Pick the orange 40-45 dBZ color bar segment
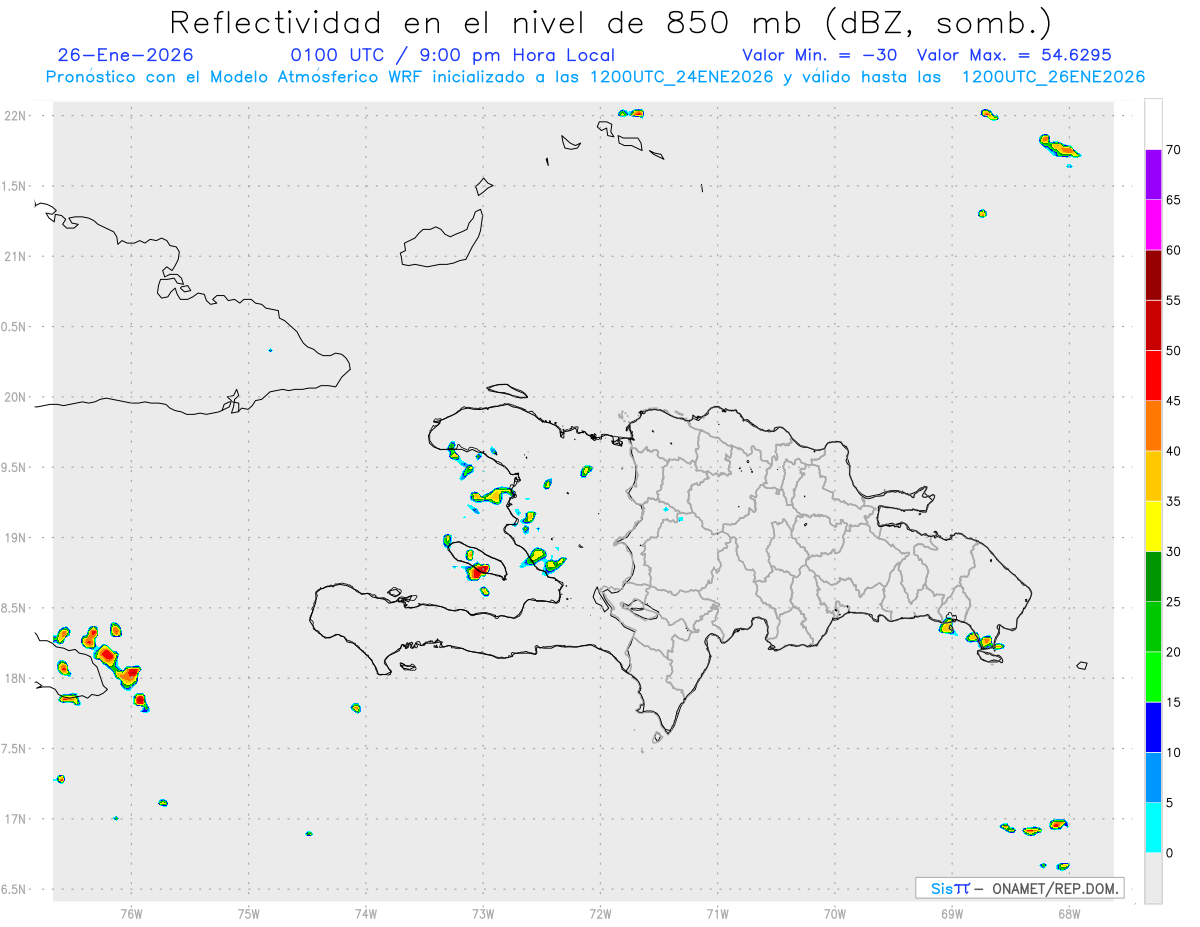Viewport: 1200px width, 927px height. point(1153,426)
